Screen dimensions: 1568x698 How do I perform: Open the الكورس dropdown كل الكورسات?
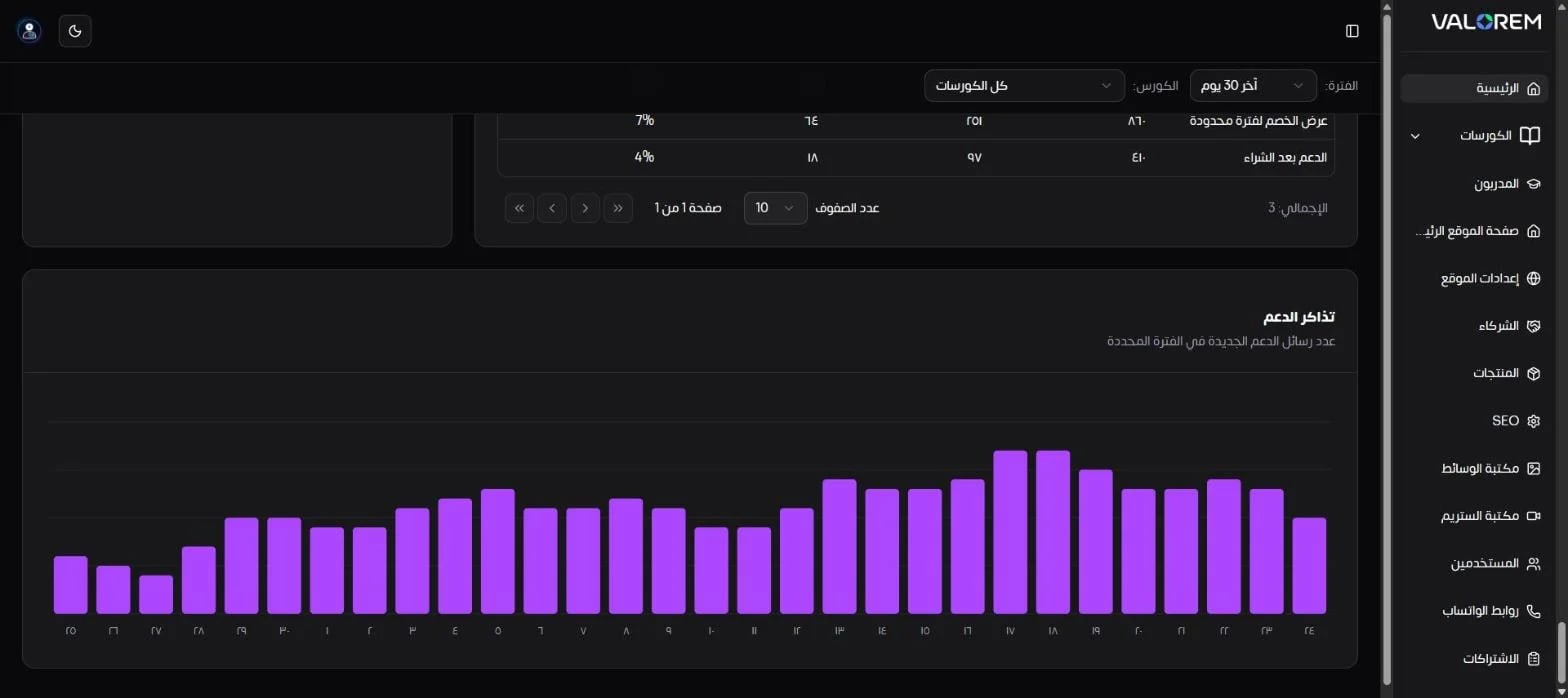point(1024,86)
